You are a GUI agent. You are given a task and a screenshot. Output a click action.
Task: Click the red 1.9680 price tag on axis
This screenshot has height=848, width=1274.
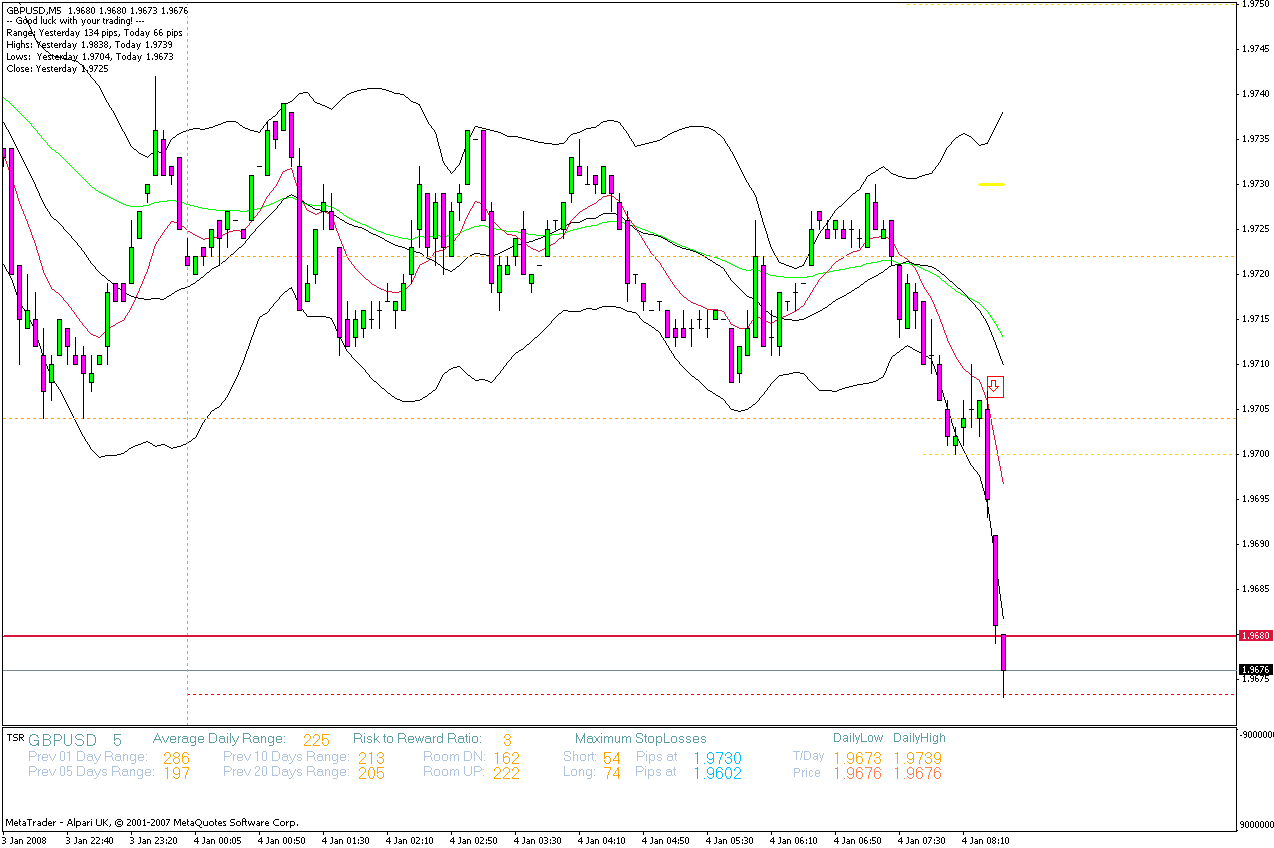point(1255,635)
